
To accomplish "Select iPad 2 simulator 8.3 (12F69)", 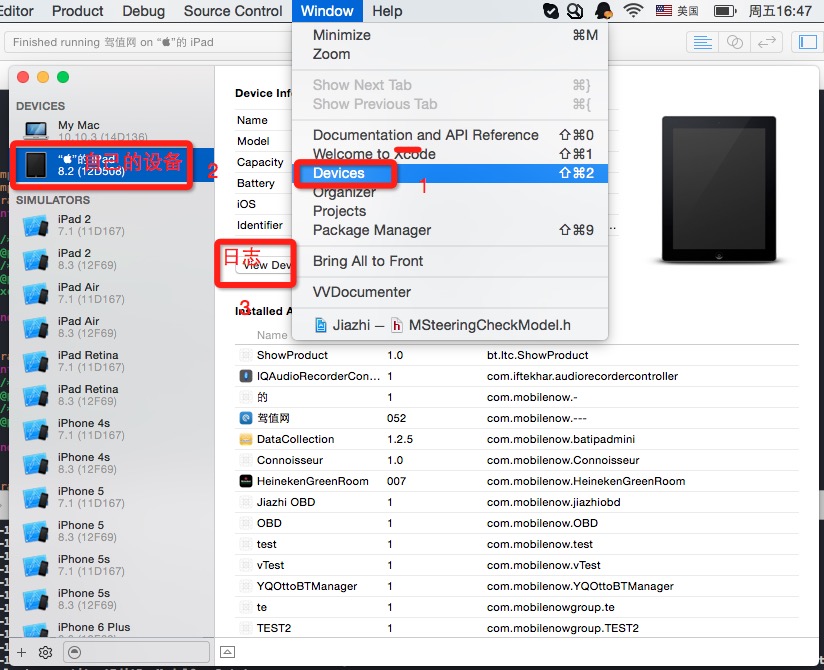I will point(112,259).
